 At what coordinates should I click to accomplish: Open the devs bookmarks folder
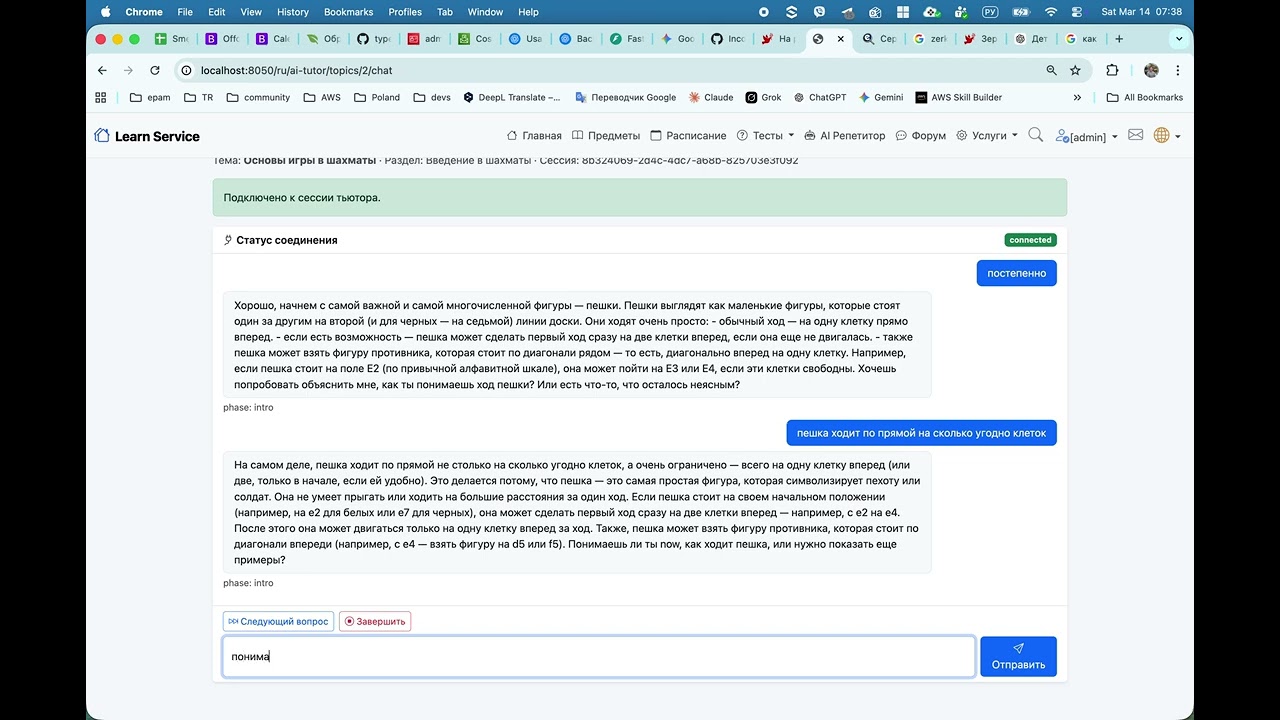[432, 97]
